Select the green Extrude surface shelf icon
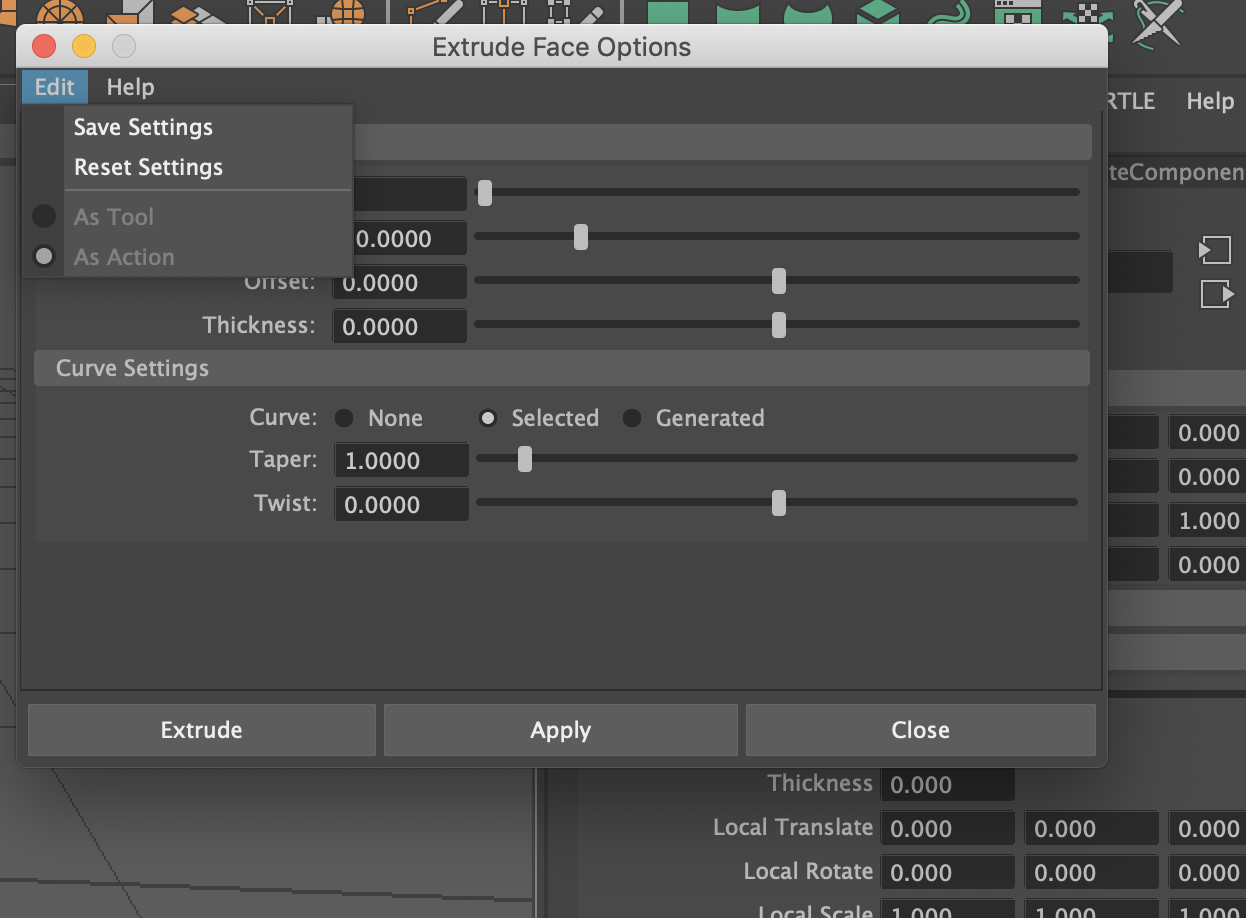1246x918 pixels. (880, 12)
